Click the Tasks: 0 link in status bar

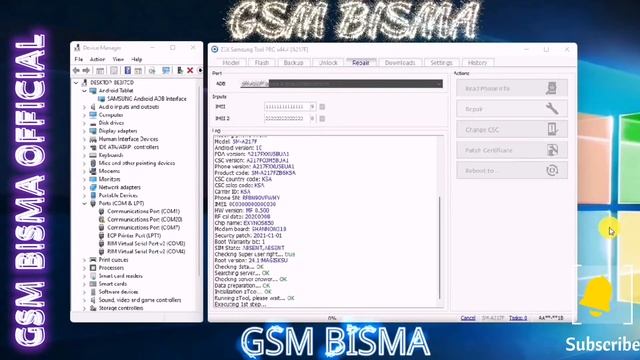(518, 318)
